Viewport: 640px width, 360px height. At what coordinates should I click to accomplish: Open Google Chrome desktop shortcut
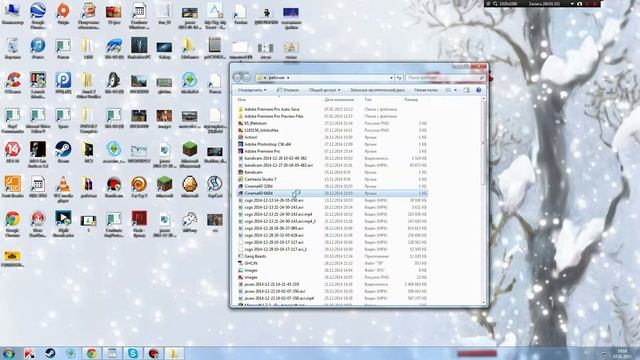(x=12, y=224)
